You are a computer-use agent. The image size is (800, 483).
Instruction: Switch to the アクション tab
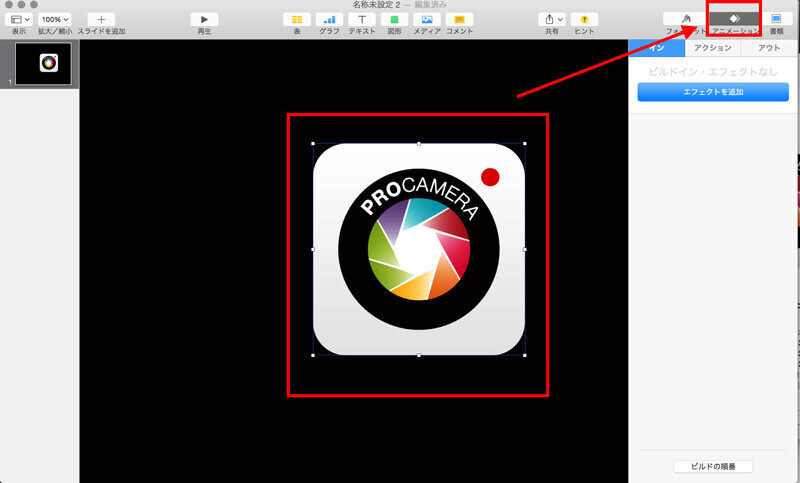click(x=713, y=48)
